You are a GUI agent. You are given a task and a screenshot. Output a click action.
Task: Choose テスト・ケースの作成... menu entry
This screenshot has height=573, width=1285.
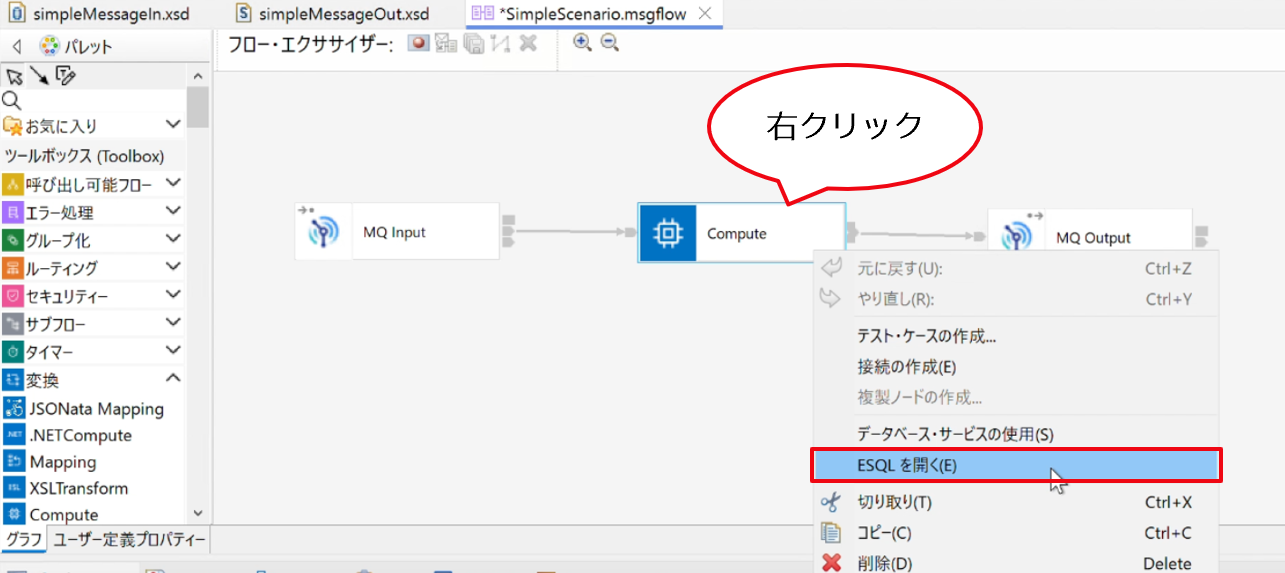point(1018,336)
